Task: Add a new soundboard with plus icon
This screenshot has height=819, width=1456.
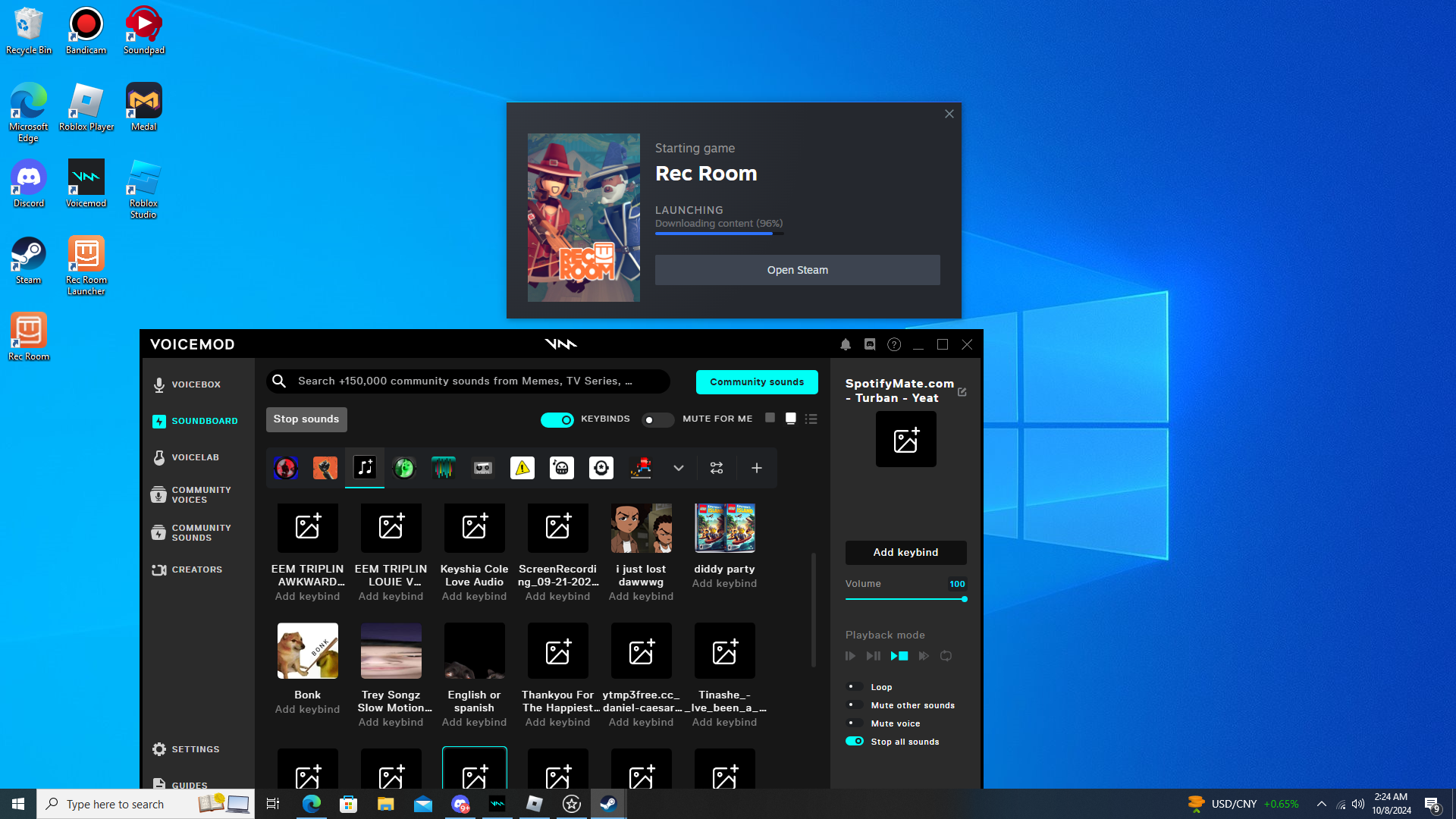Action: pyautogui.click(x=756, y=468)
